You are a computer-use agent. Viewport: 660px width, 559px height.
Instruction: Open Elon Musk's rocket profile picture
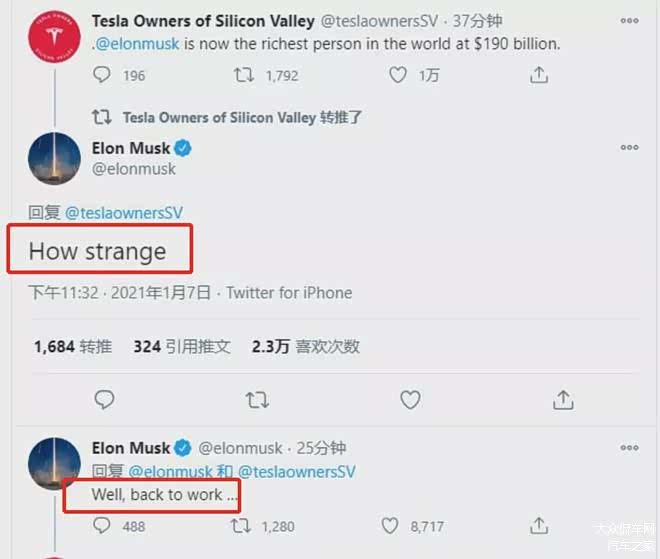pyautogui.click(x=54, y=158)
